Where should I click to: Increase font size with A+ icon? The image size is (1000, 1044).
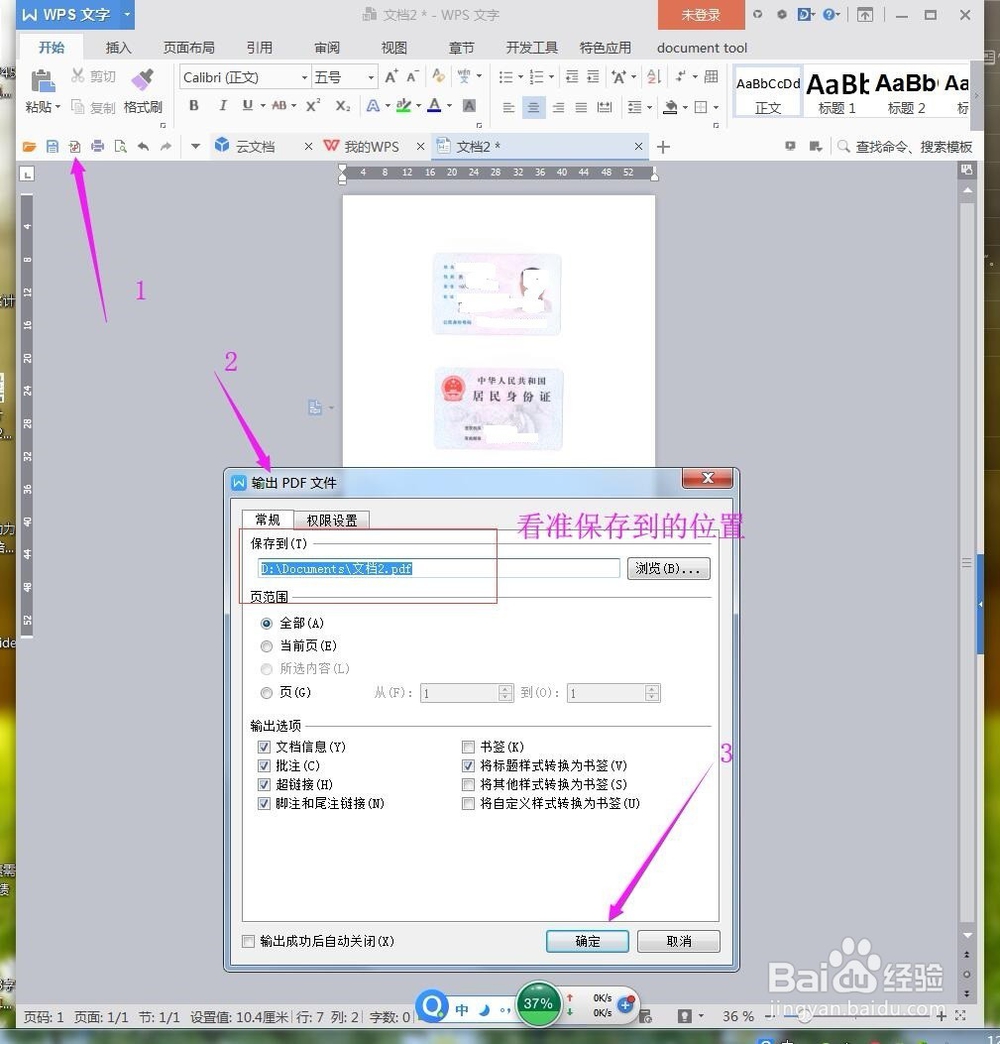[x=391, y=77]
